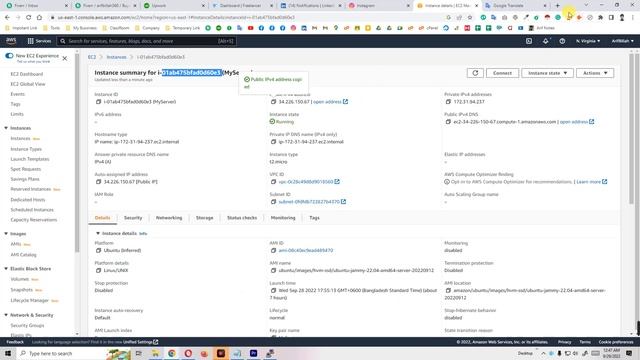
Task: Copy the Instance ID with the copy icon
Action: 98,102
